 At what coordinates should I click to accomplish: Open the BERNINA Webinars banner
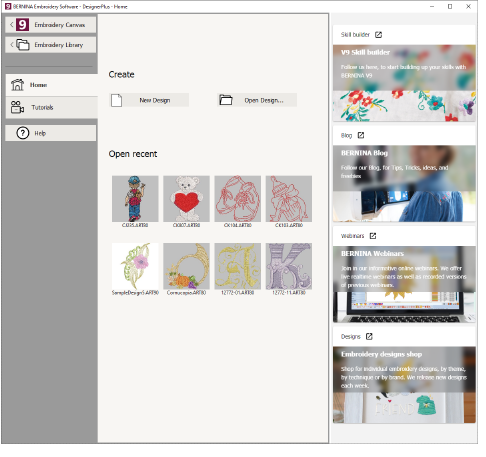click(404, 284)
